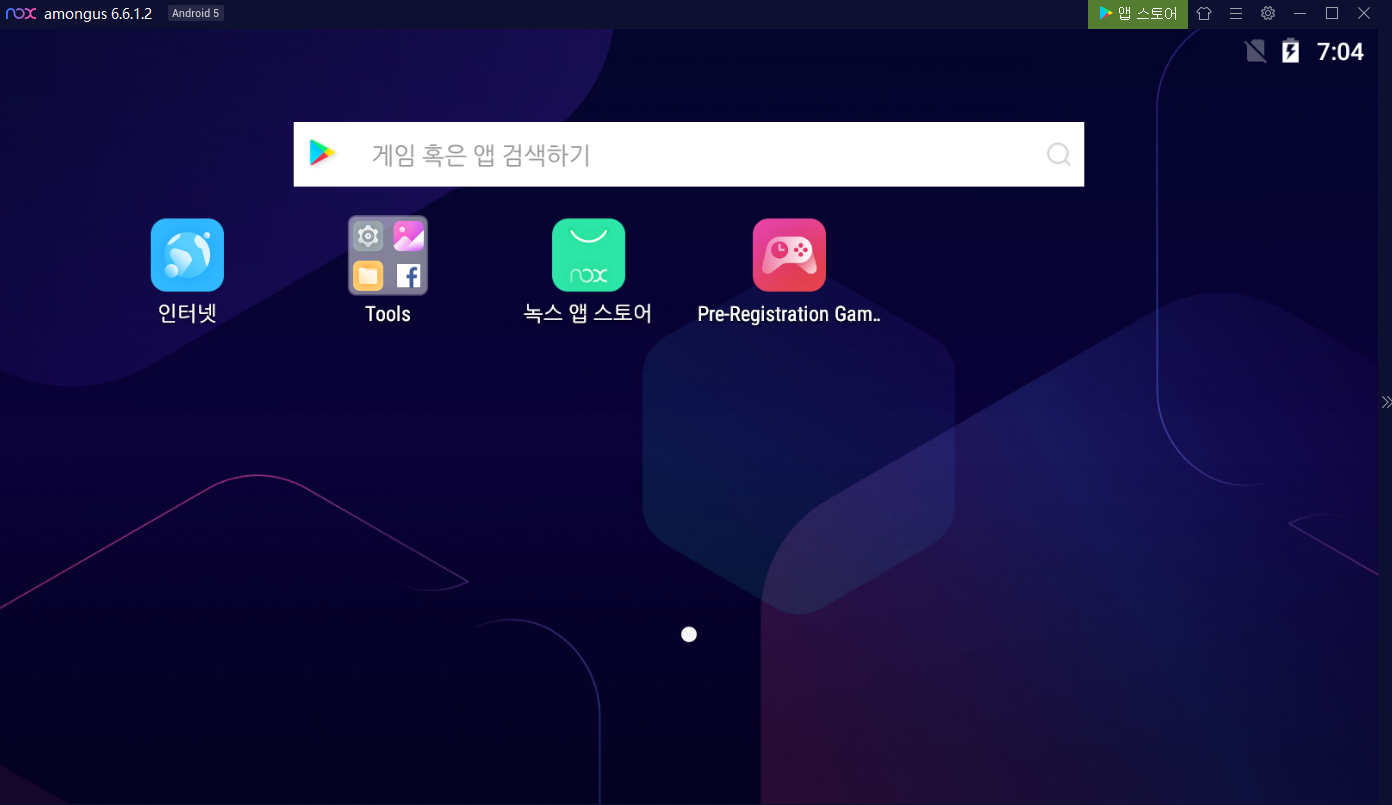Click the Google Play logo in search bar
This screenshot has width=1392, height=805.
click(323, 153)
